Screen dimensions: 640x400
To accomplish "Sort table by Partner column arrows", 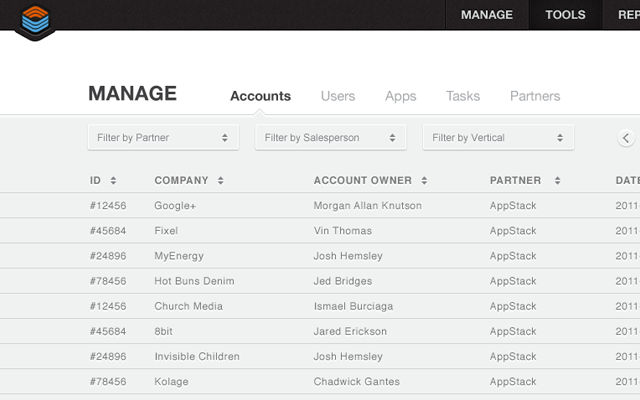I will pos(558,180).
